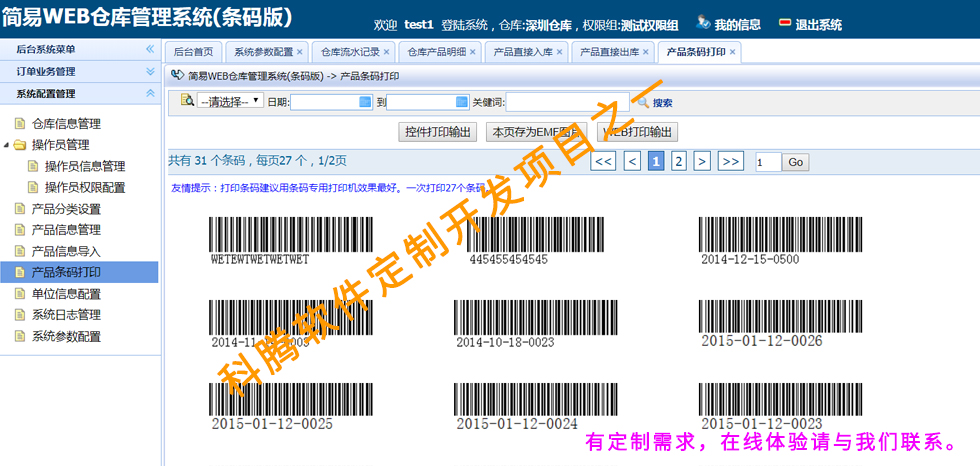Viewport: 980px width, 466px height.
Task: Open 我的信息 link
Action: pyautogui.click(x=738, y=25)
